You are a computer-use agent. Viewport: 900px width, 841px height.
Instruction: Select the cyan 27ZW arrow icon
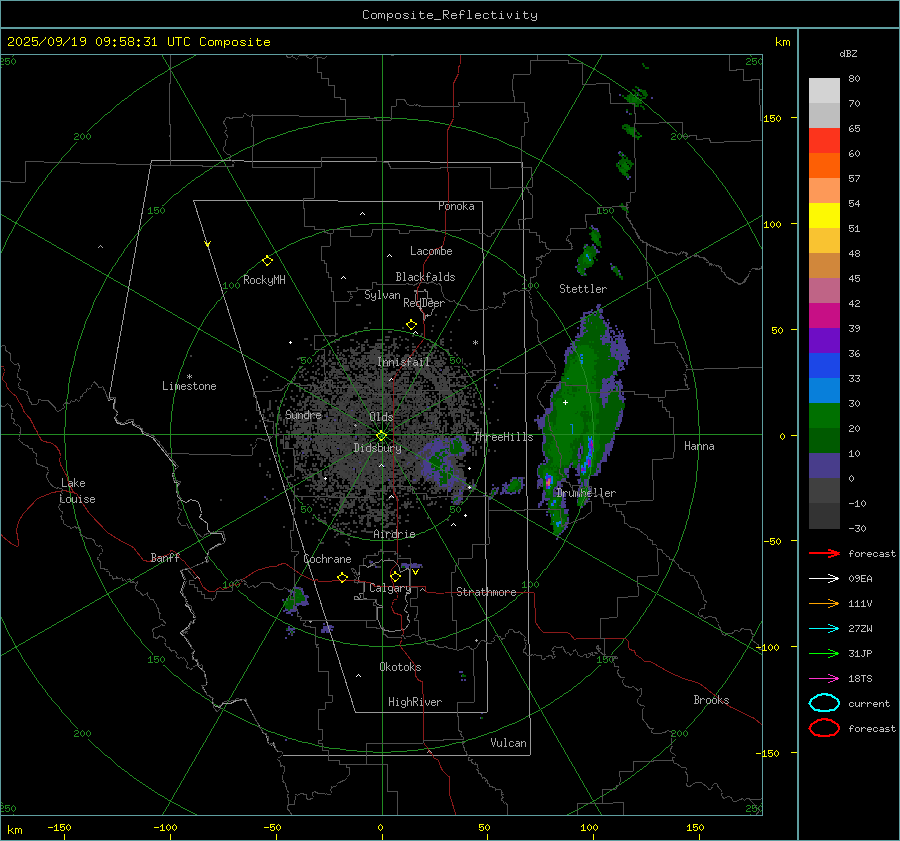click(x=824, y=628)
